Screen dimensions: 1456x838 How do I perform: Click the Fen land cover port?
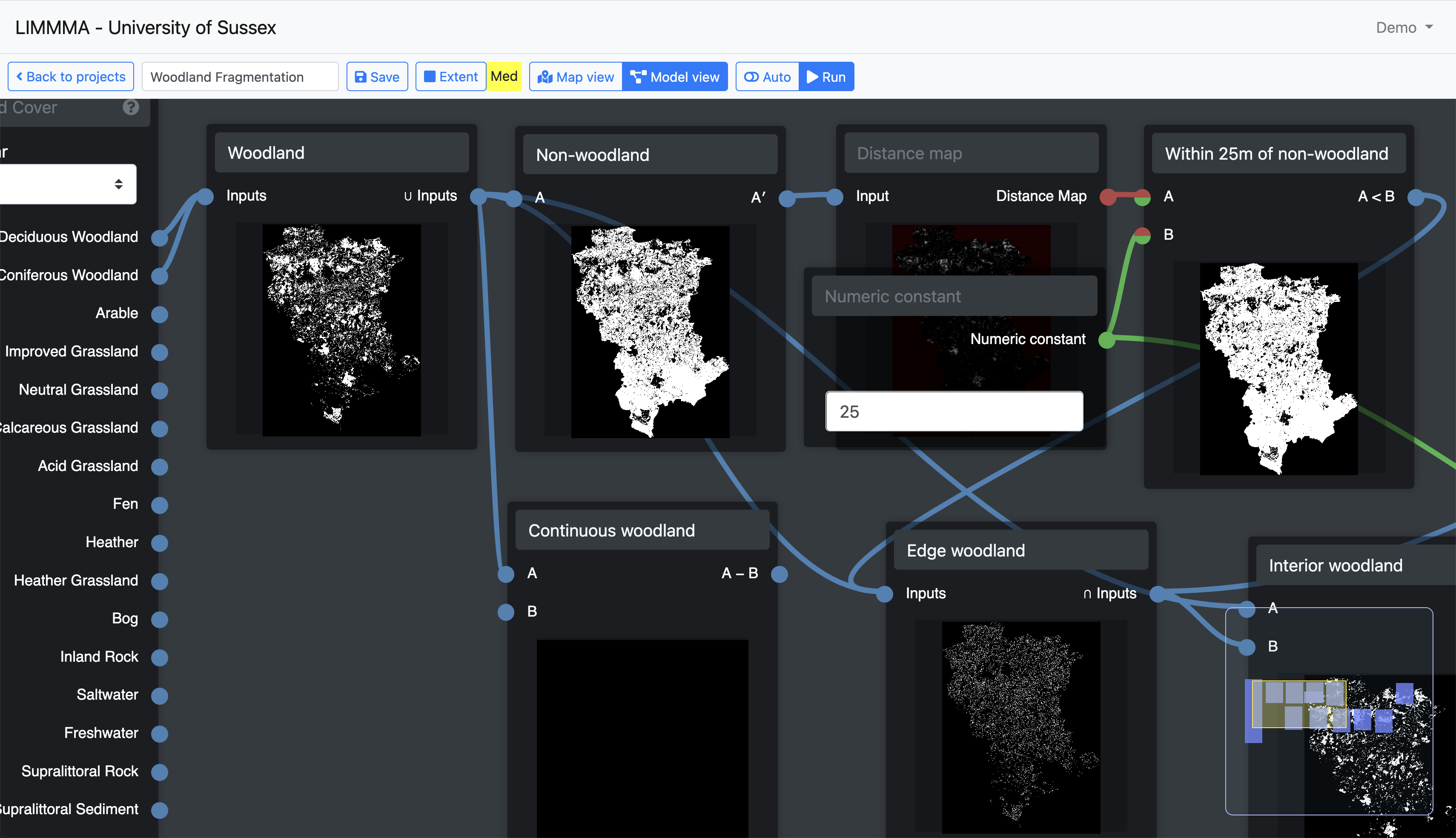[x=159, y=505]
